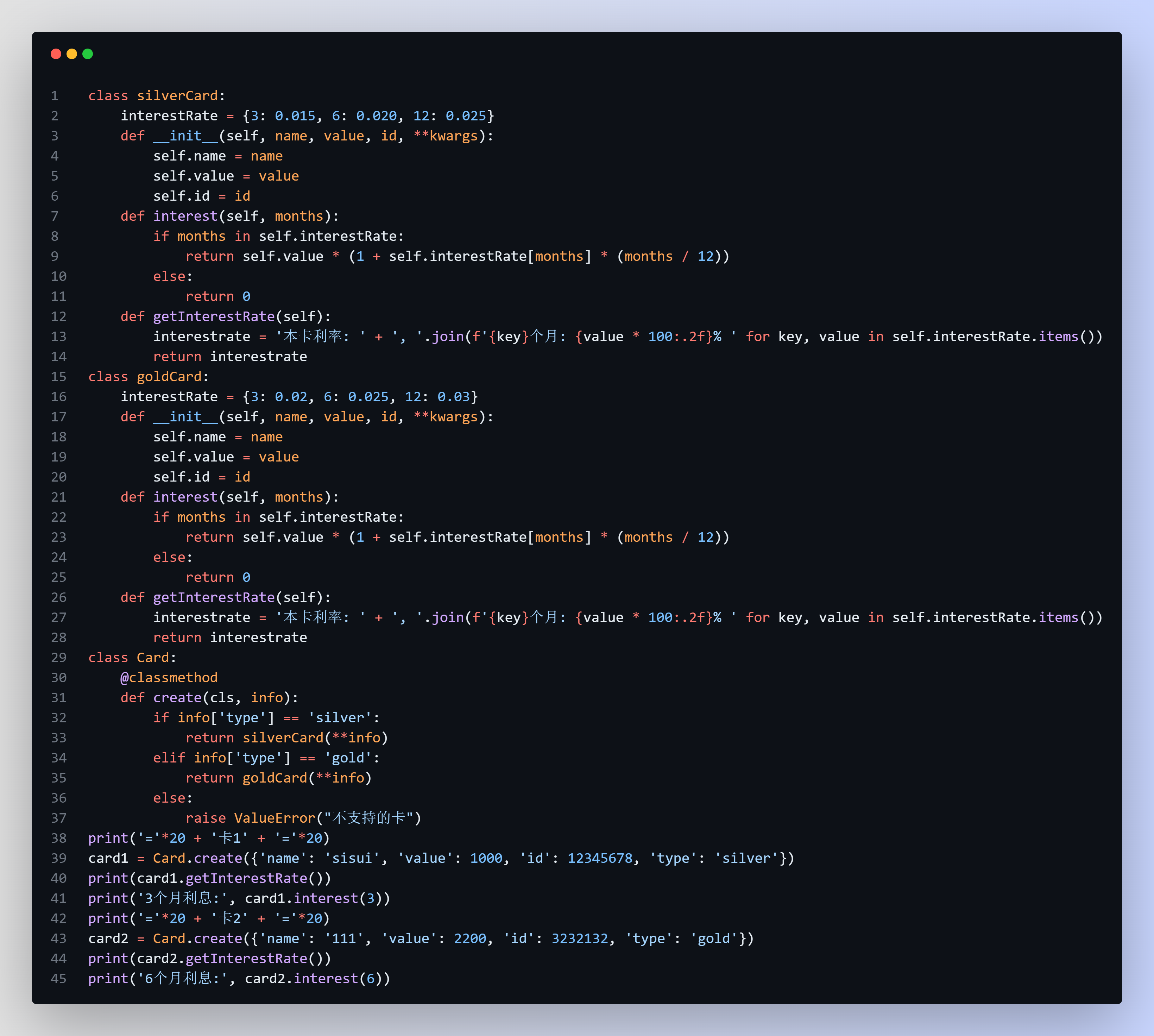The height and width of the screenshot is (1036, 1154).
Task: Click 'return 0' on line 25
Action: point(218,577)
